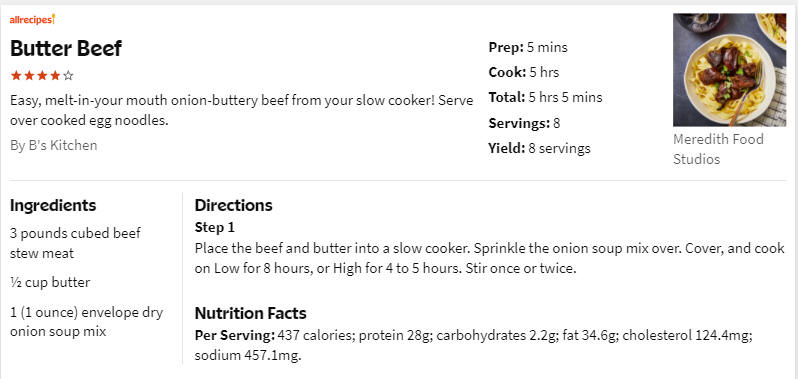Click the Ingredients heading

click(53, 206)
